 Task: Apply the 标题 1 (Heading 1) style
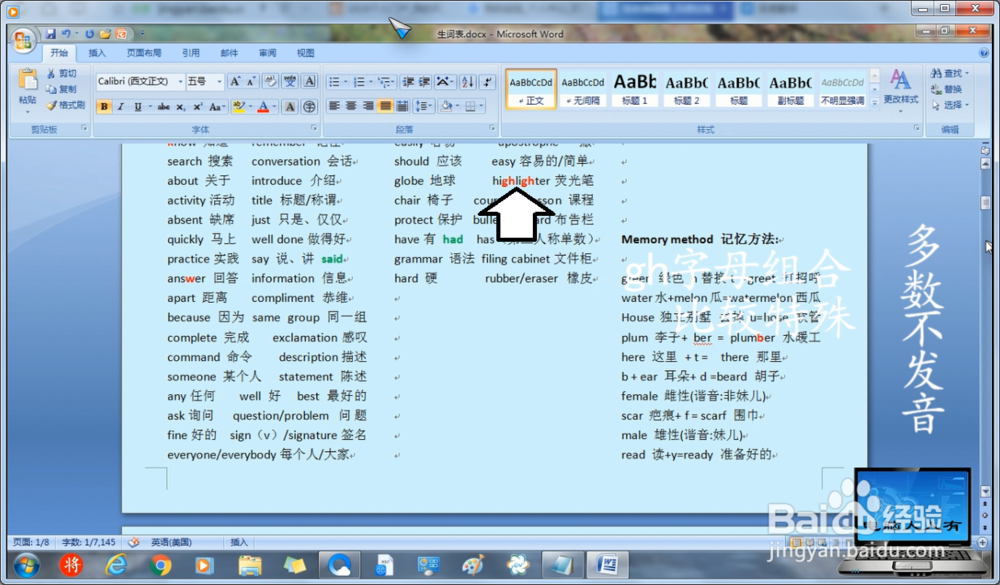point(635,89)
